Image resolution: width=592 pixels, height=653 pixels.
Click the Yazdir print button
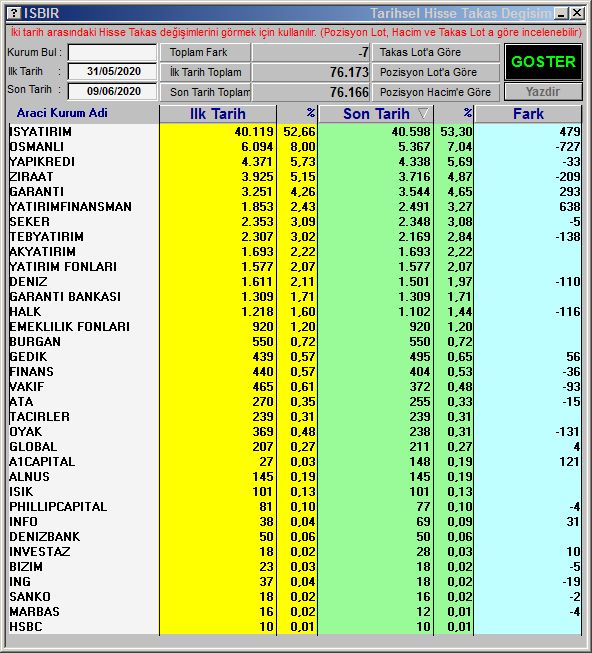pyautogui.click(x=543, y=92)
